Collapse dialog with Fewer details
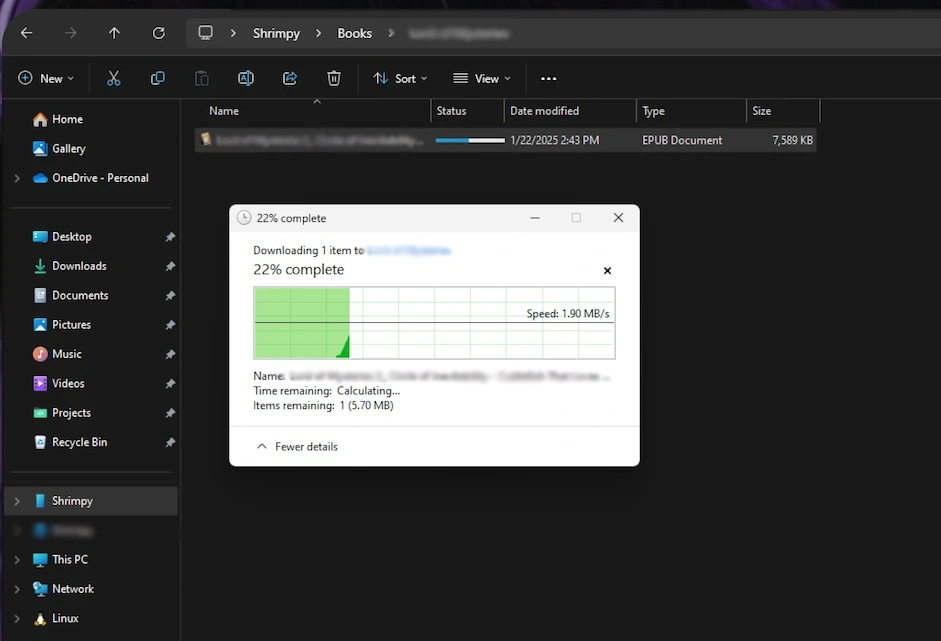 point(297,447)
